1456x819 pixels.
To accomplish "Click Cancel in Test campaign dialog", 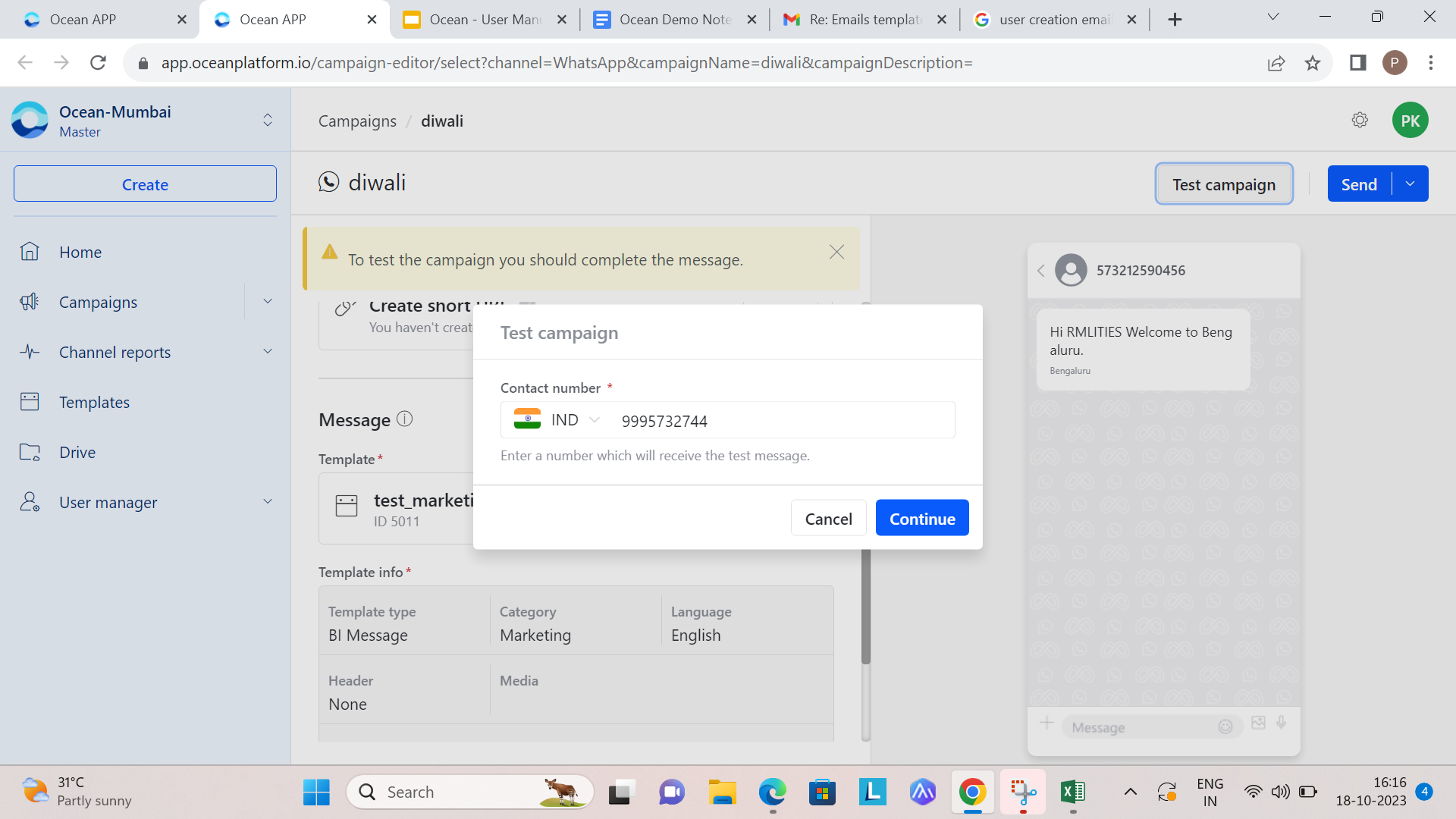I will click(x=828, y=518).
